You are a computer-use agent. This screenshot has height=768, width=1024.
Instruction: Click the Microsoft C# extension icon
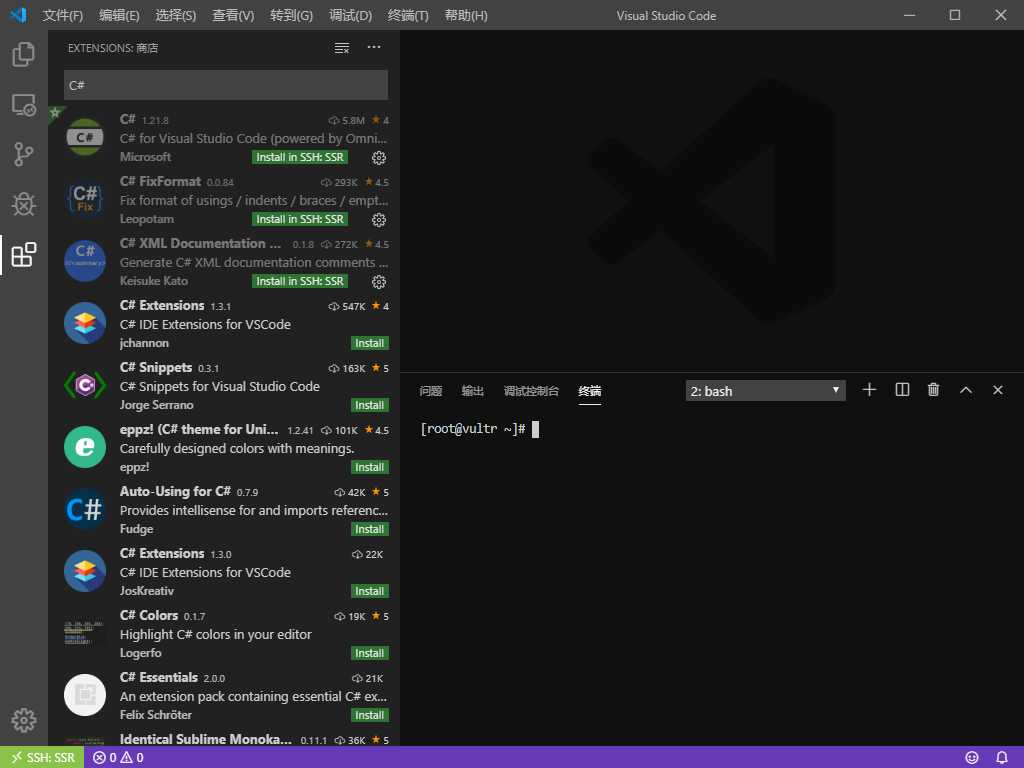pyautogui.click(x=85, y=137)
